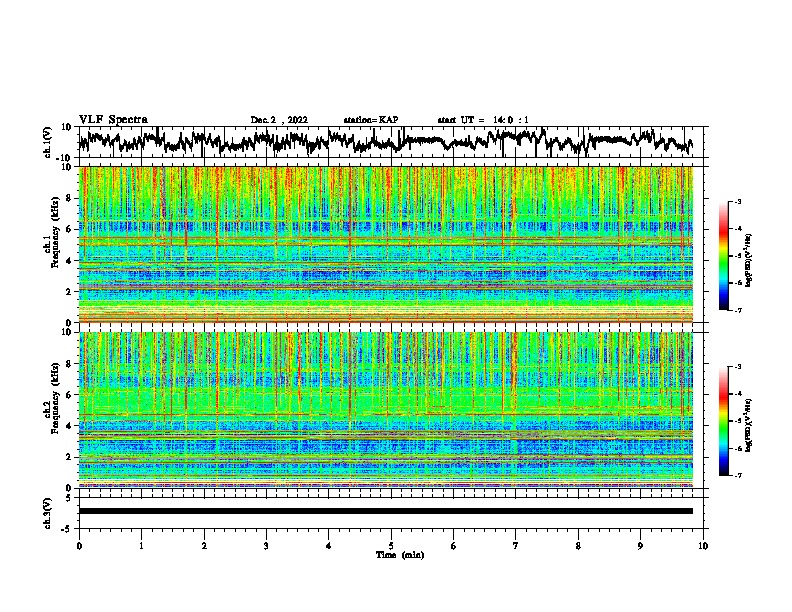Click the ch.1 voltage waveform trace
The image size is (792, 612).
[386, 142]
